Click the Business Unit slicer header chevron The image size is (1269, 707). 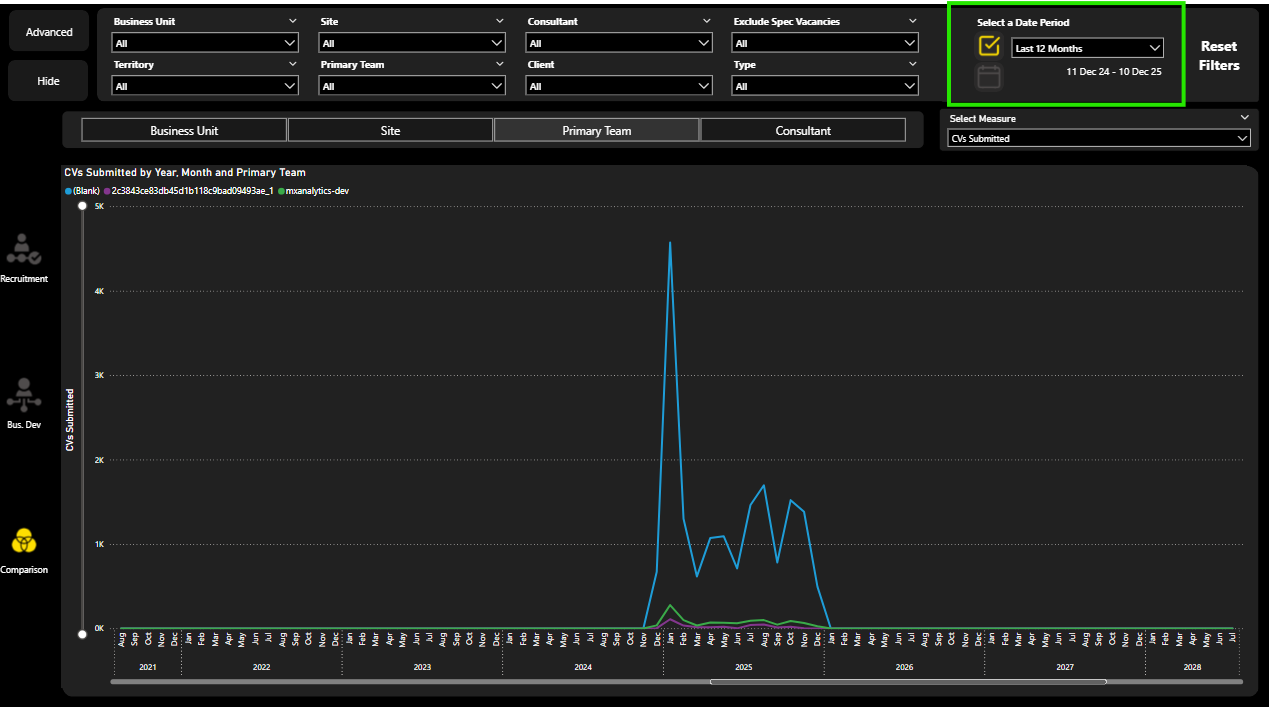[x=292, y=21]
